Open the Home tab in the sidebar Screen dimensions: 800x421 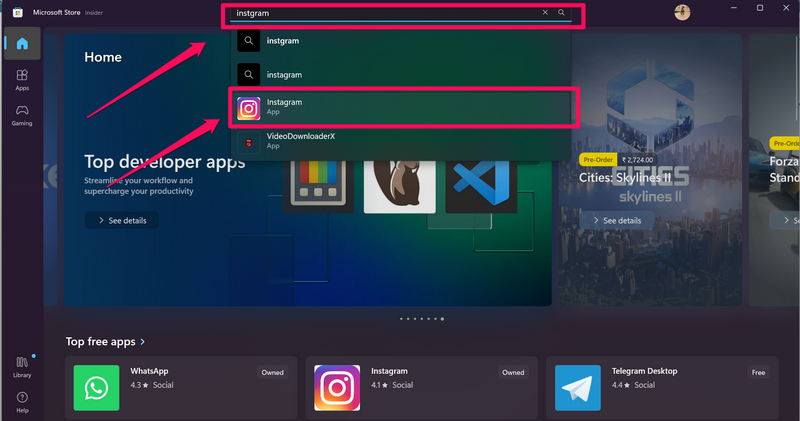click(22, 44)
